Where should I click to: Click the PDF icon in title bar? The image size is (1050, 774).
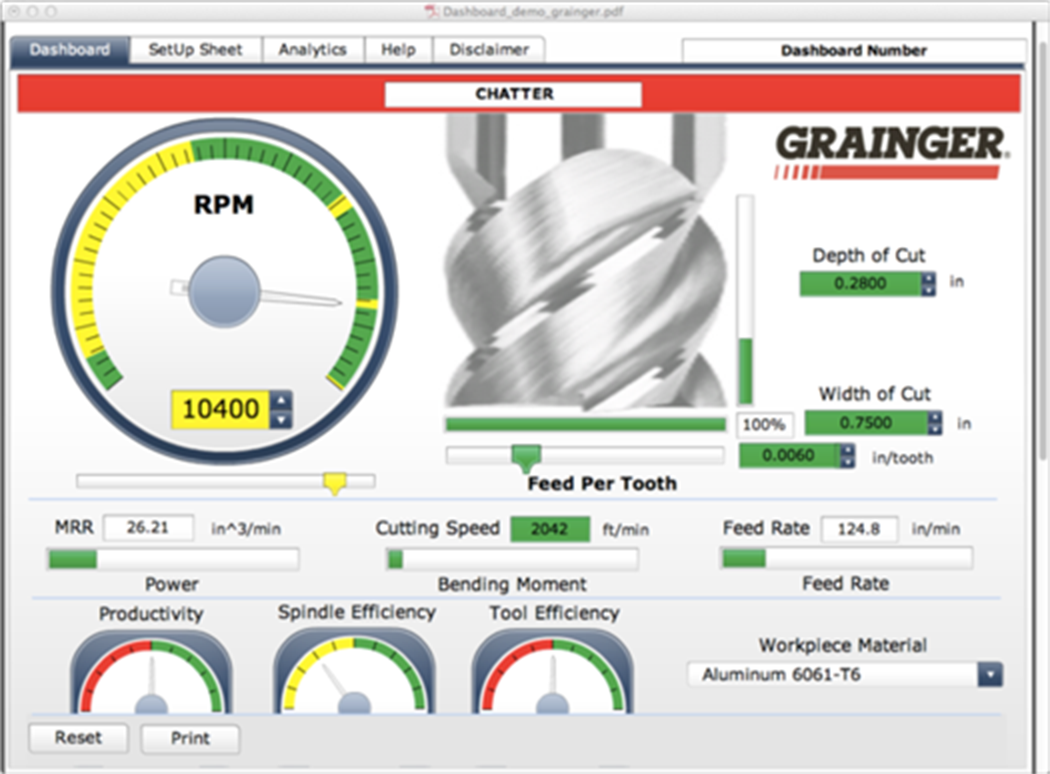pyautogui.click(x=432, y=11)
